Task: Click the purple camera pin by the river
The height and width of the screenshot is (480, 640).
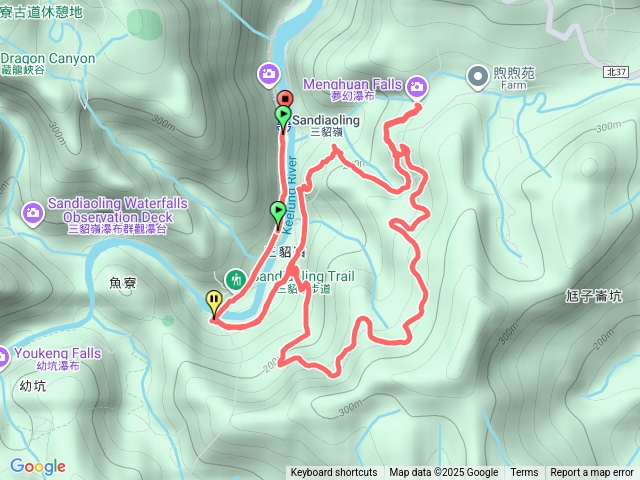Action: [x=268, y=74]
